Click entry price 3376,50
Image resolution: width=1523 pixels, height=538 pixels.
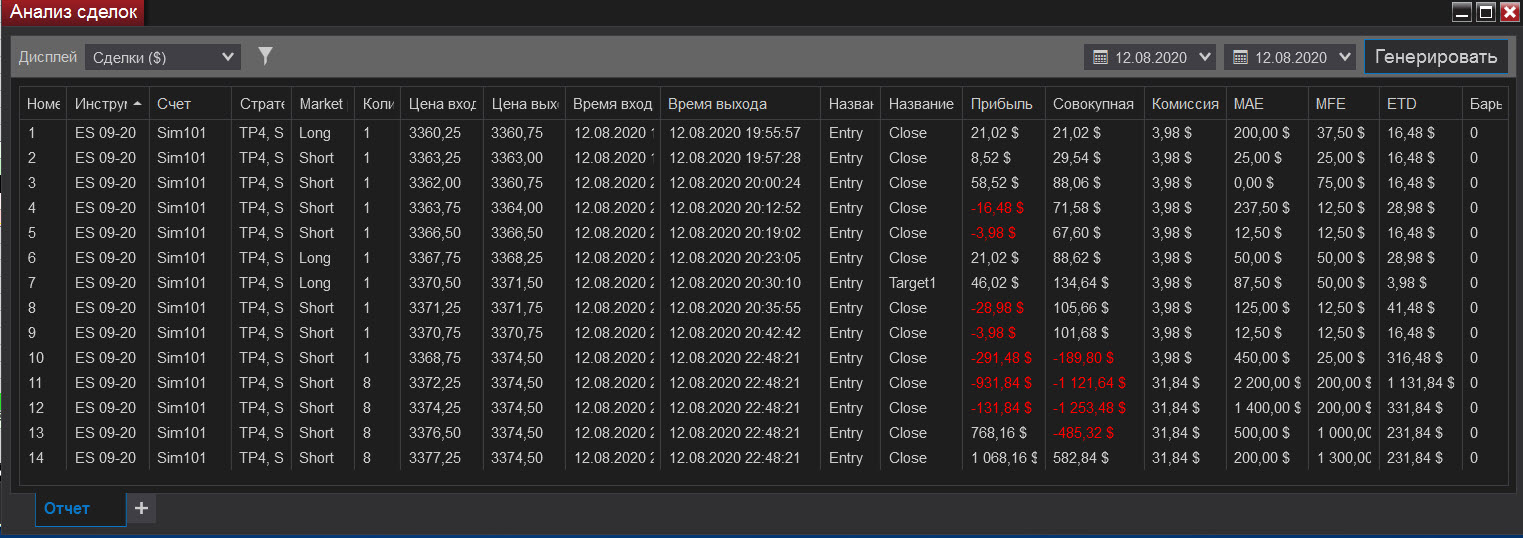[x=435, y=433]
